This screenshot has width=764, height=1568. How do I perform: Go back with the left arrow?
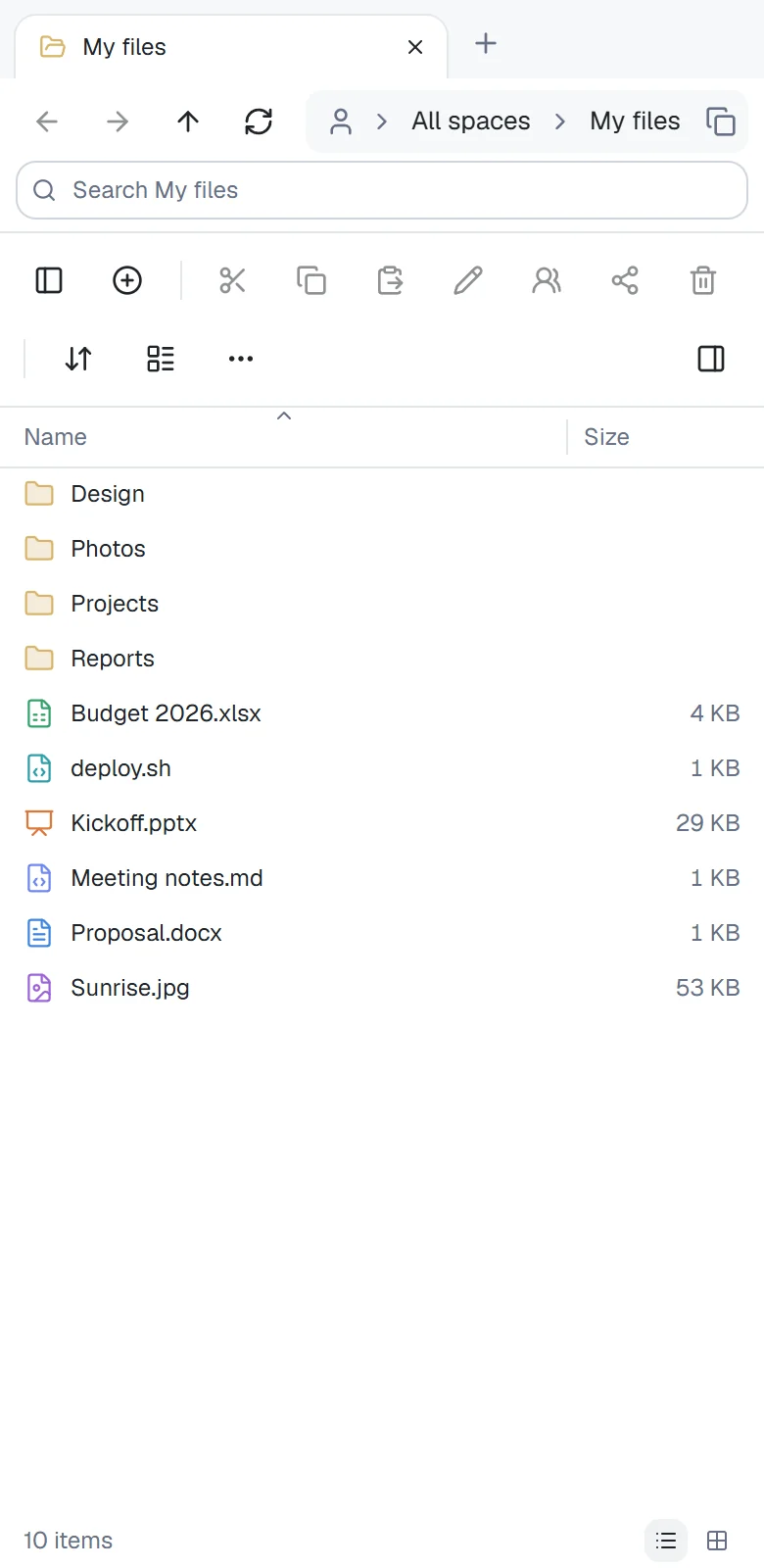pos(47,122)
